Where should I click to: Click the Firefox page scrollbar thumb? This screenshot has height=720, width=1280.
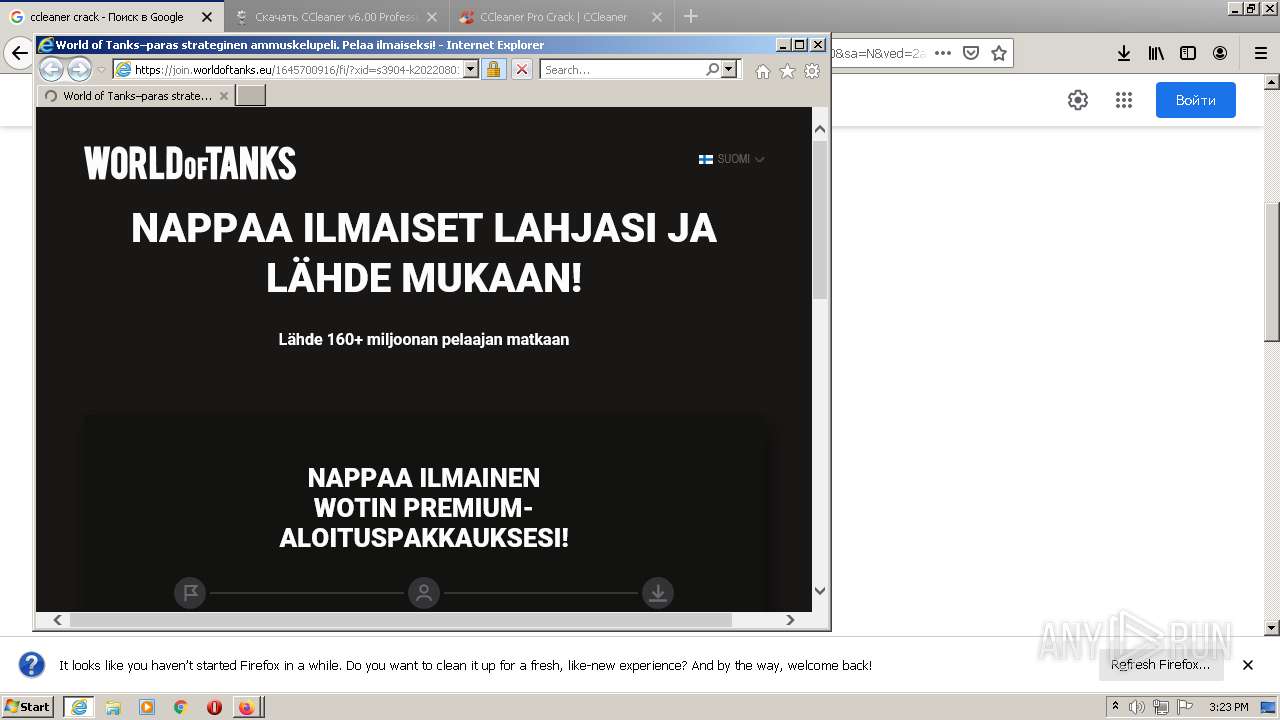pos(1272,271)
